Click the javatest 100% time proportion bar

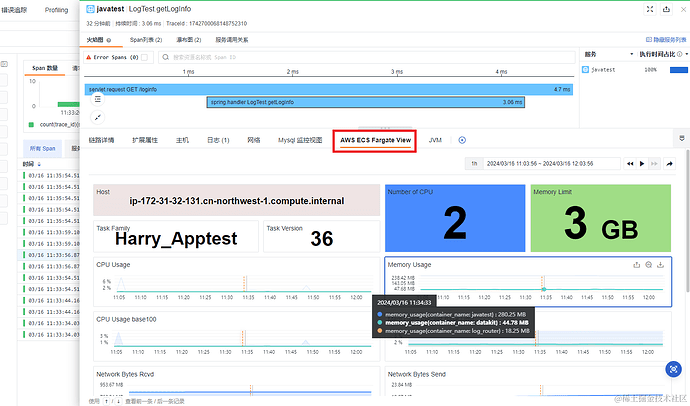679,69
